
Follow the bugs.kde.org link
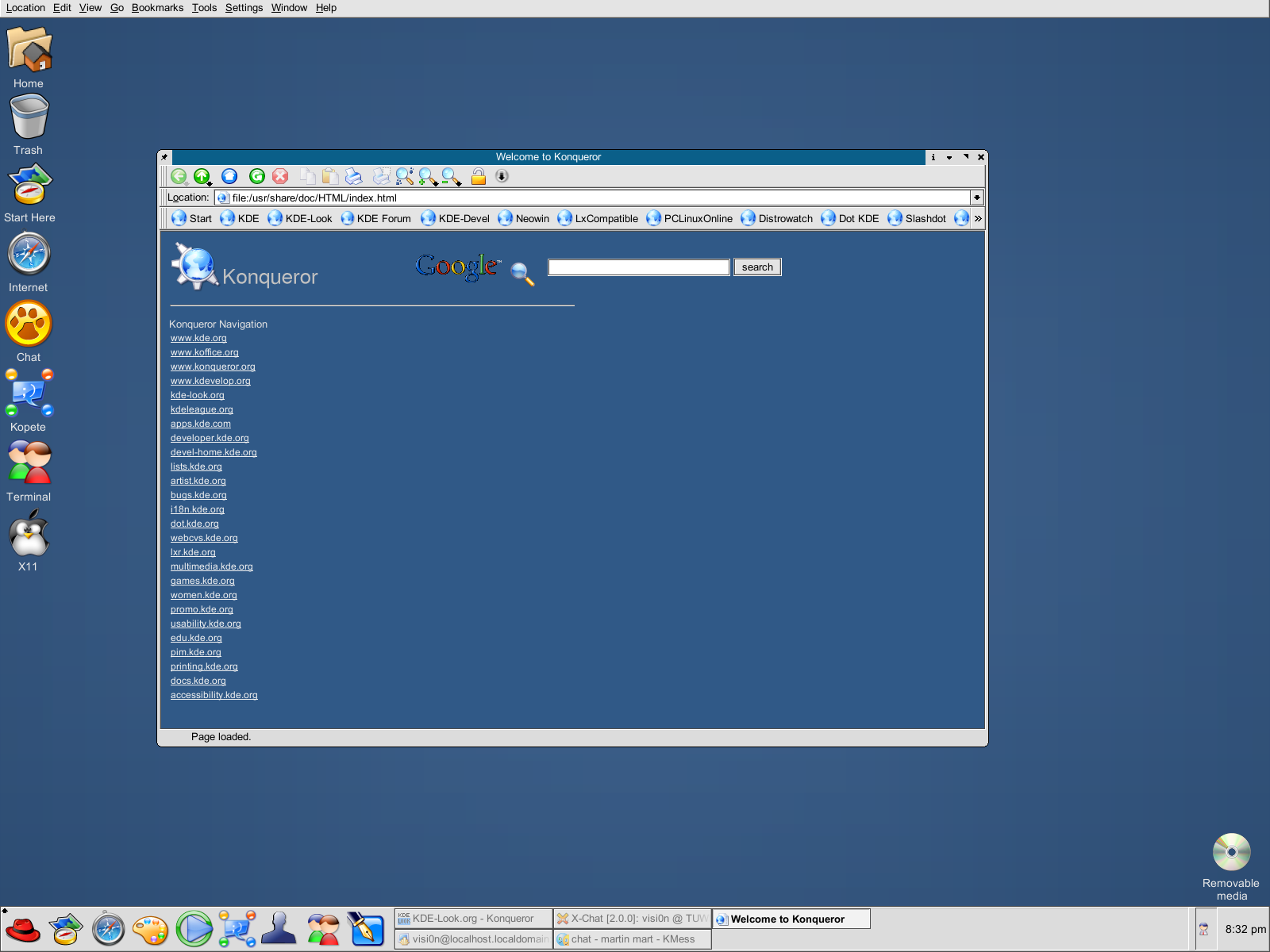click(x=198, y=495)
